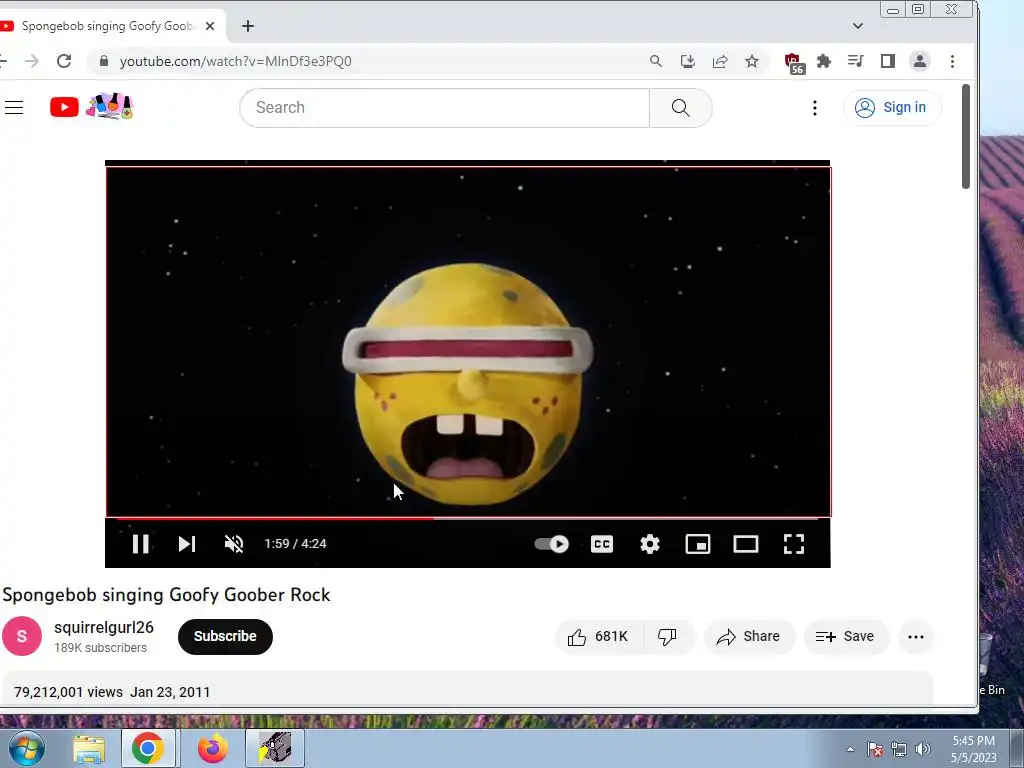Click the Chrome taskbar icon
This screenshot has height=768, width=1024.
tap(148, 748)
